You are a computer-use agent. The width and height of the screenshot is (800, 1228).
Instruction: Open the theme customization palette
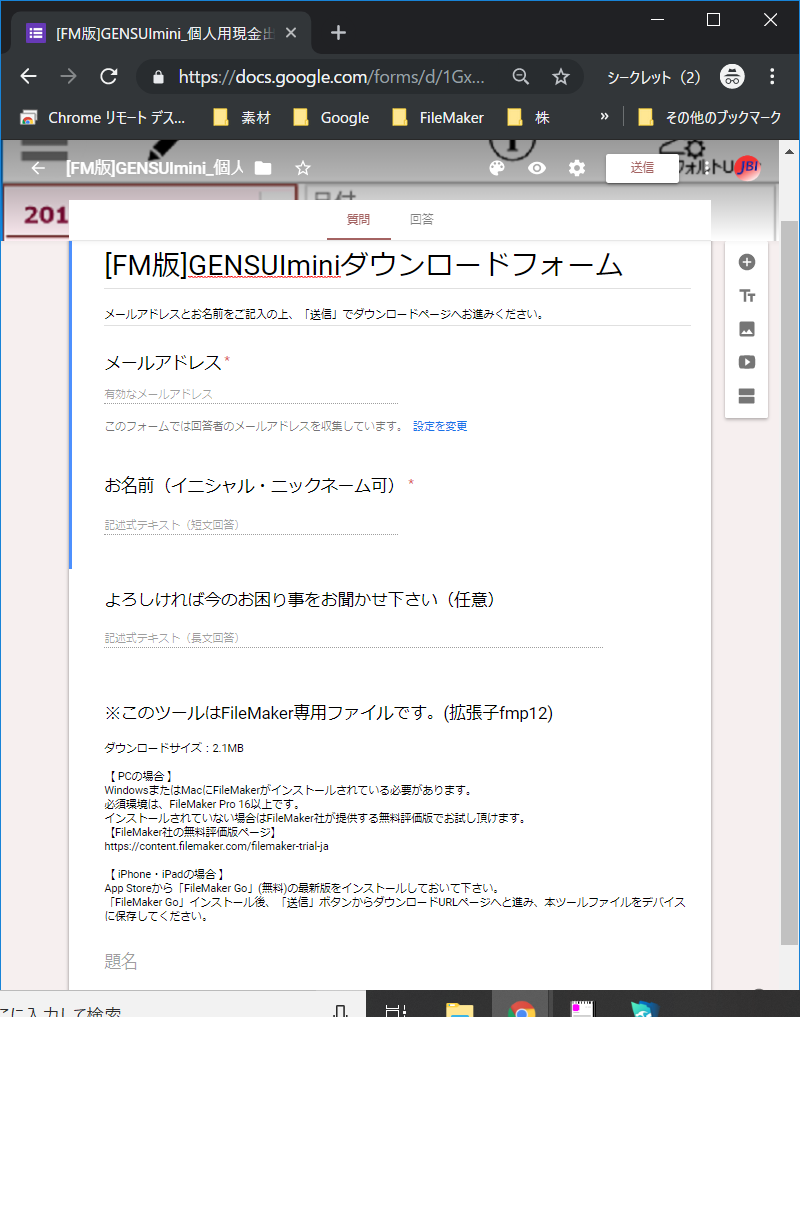click(496, 168)
